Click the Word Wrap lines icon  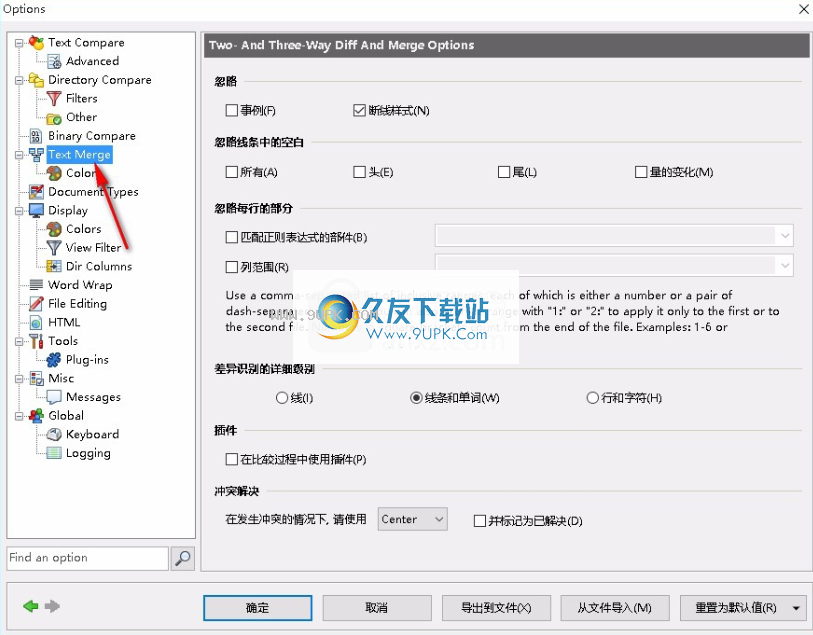point(36,285)
